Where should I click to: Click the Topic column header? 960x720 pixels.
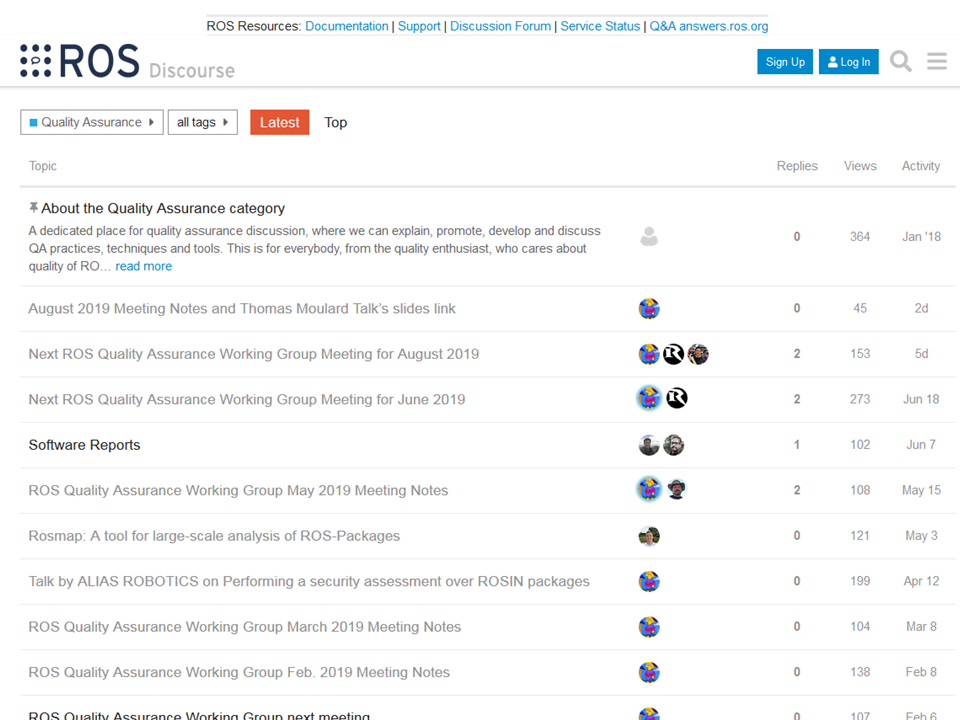tap(43, 166)
